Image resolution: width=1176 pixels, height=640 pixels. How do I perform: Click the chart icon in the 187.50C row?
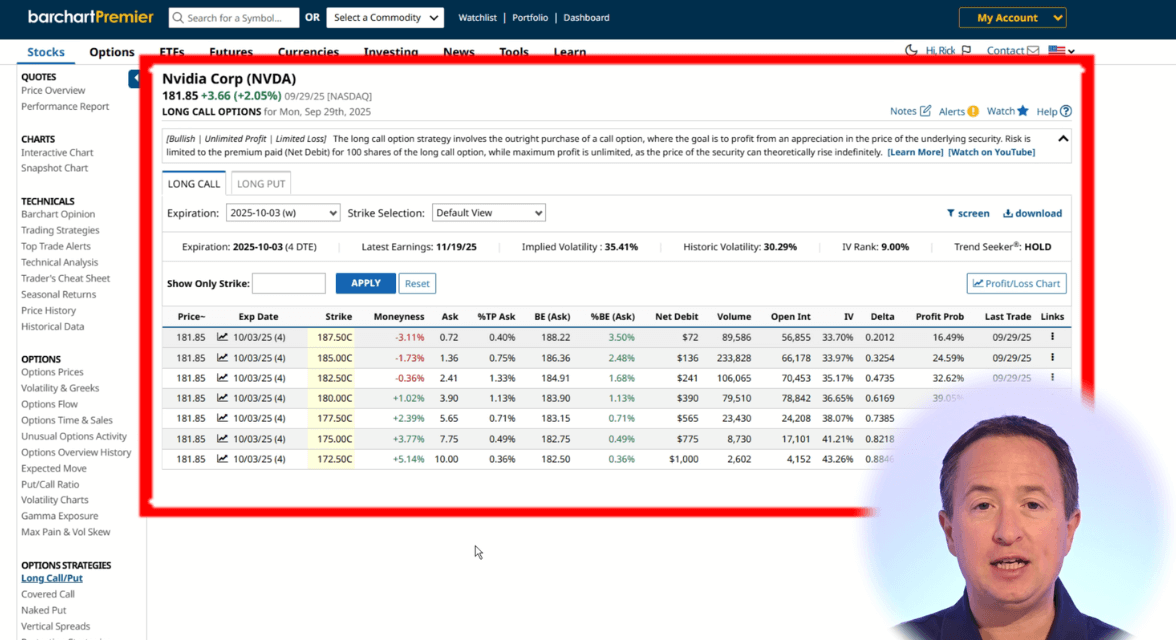tap(222, 338)
